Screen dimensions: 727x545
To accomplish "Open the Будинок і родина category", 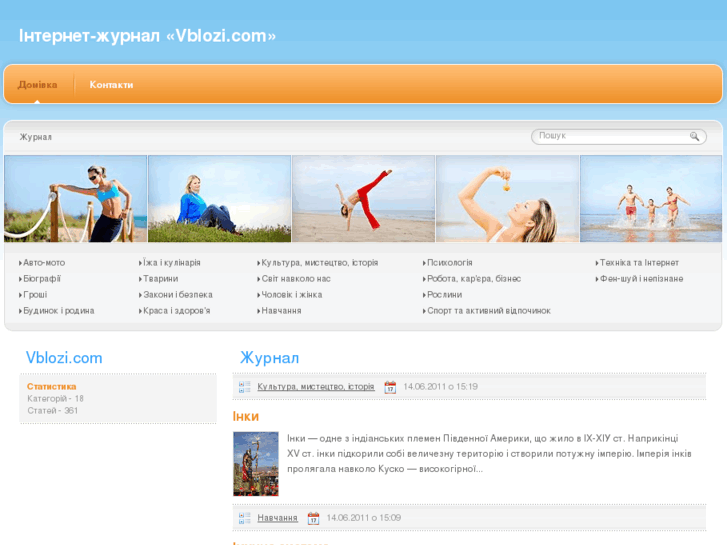I will (58, 311).
